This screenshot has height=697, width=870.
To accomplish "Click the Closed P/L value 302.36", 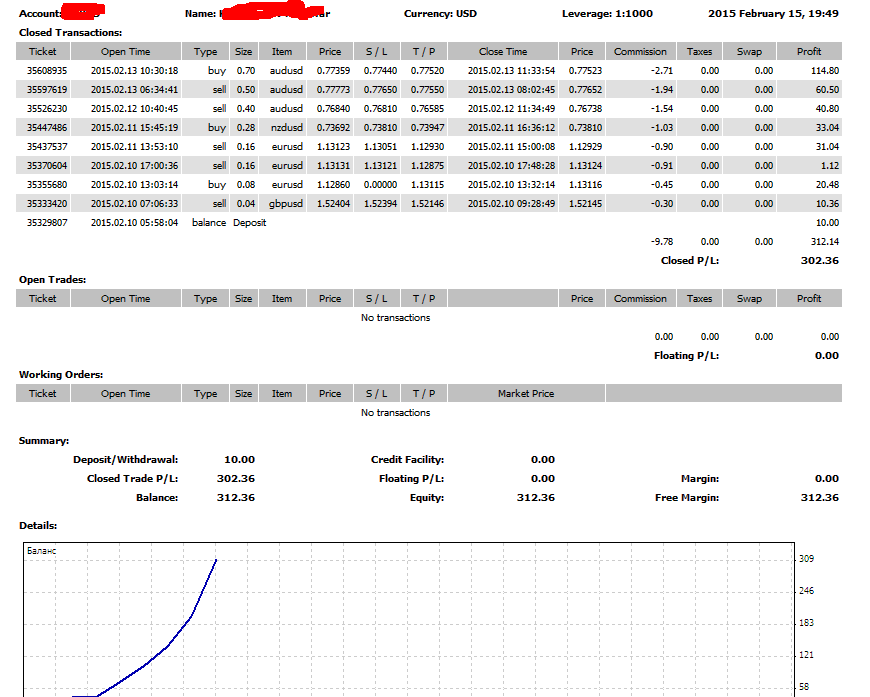I will coord(820,260).
